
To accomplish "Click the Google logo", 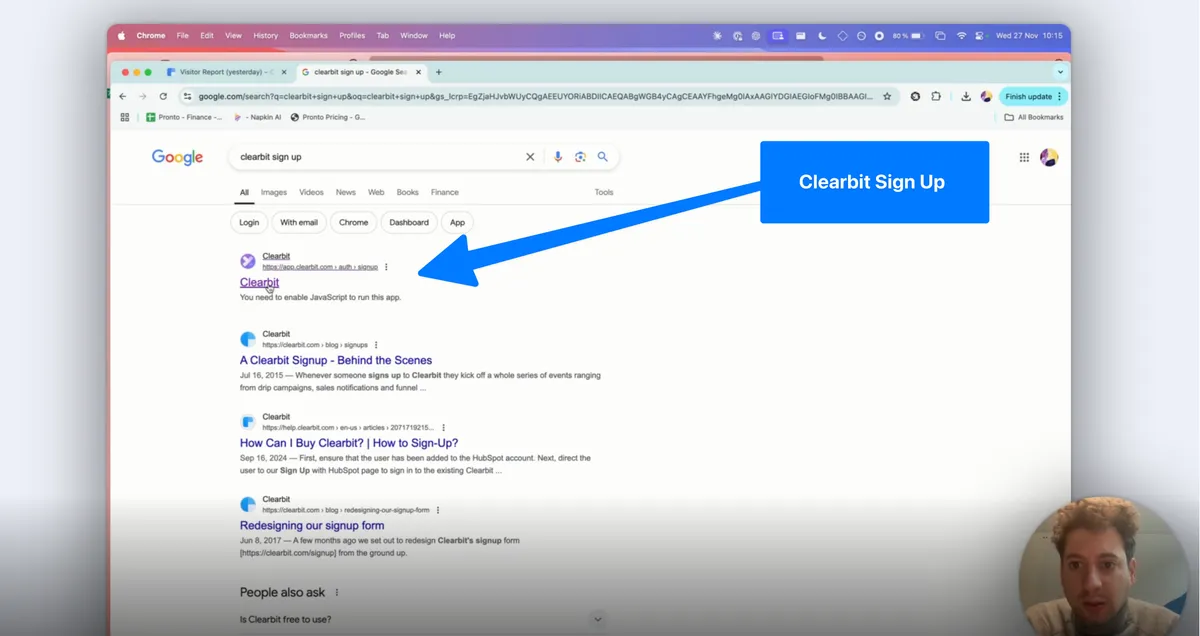I will pyautogui.click(x=177, y=157).
